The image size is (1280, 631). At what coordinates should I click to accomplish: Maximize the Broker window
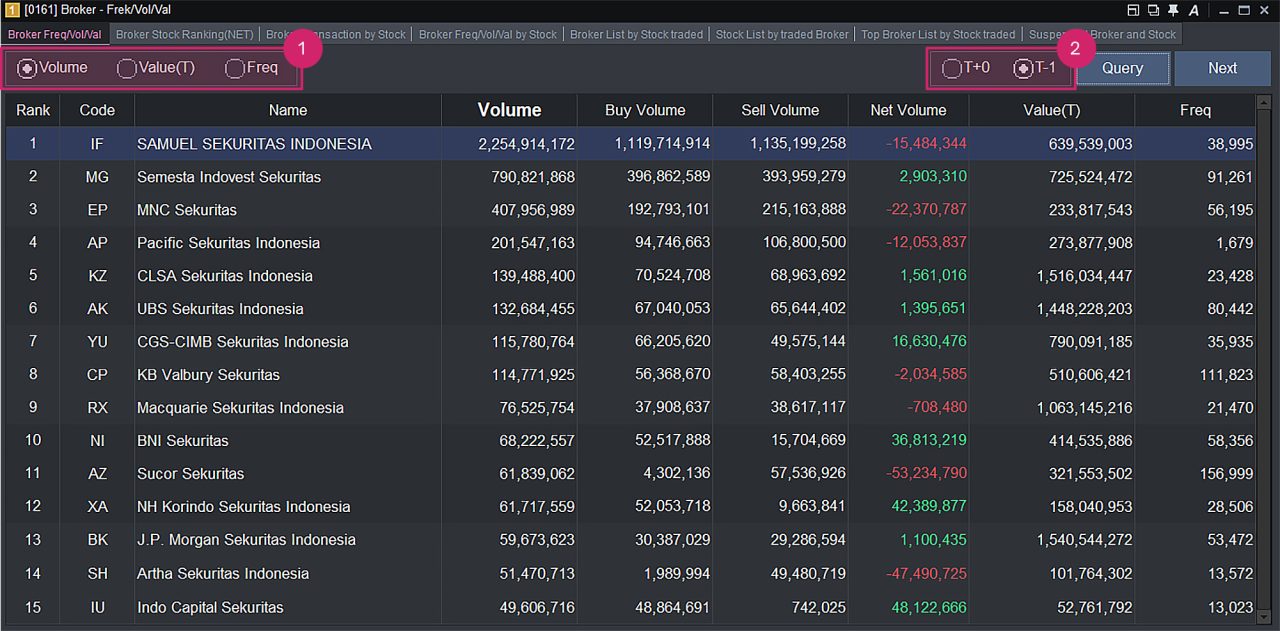point(1245,10)
